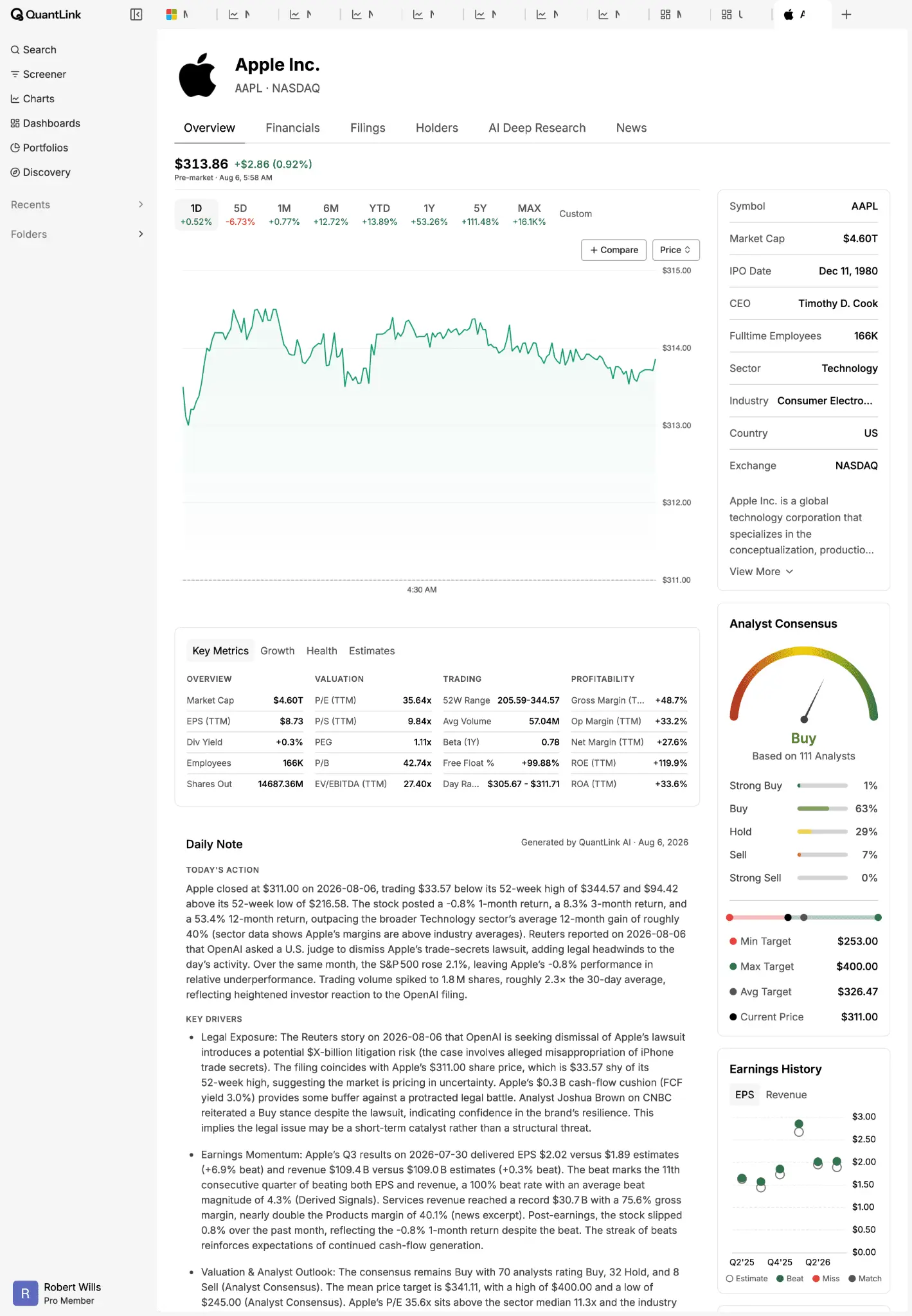Open a new tab with plus icon
The height and width of the screenshot is (1316, 912).
(x=846, y=14)
